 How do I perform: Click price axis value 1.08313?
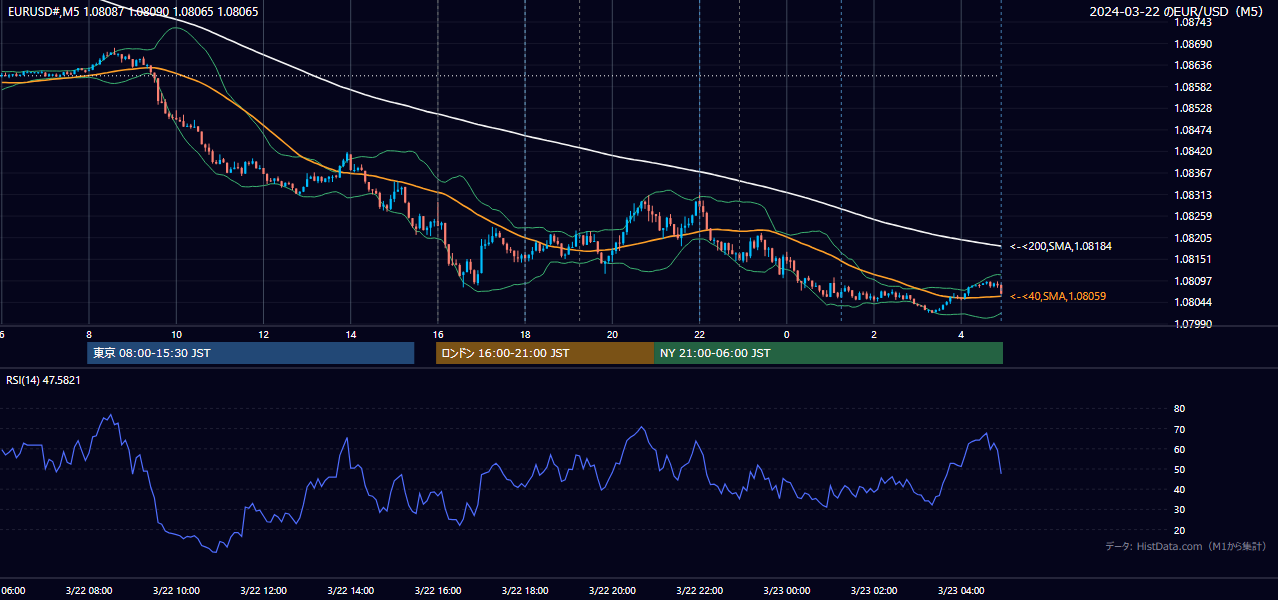point(1191,195)
